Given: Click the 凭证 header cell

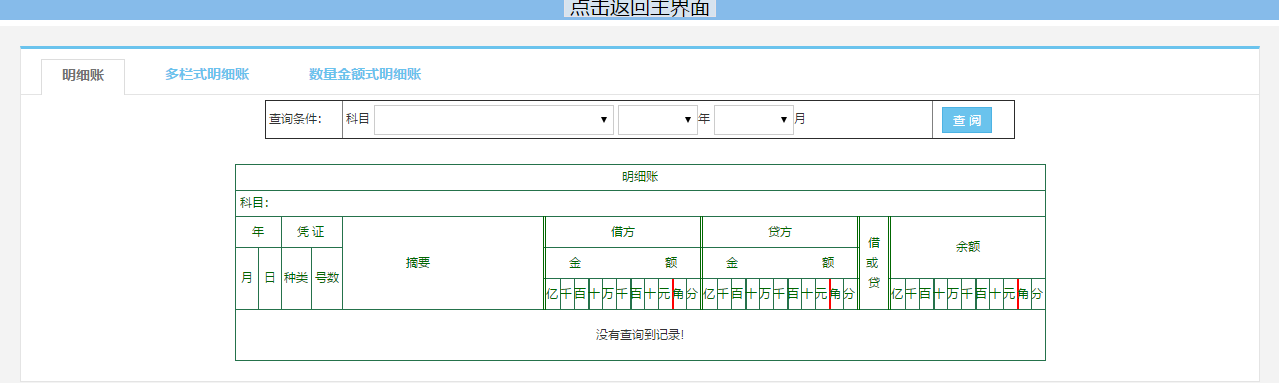Looking at the screenshot, I should [312, 232].
